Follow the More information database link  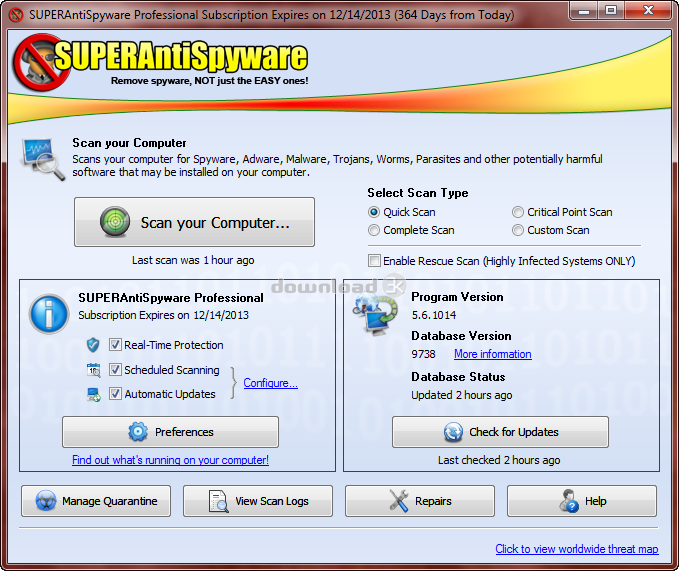point(492,354)
